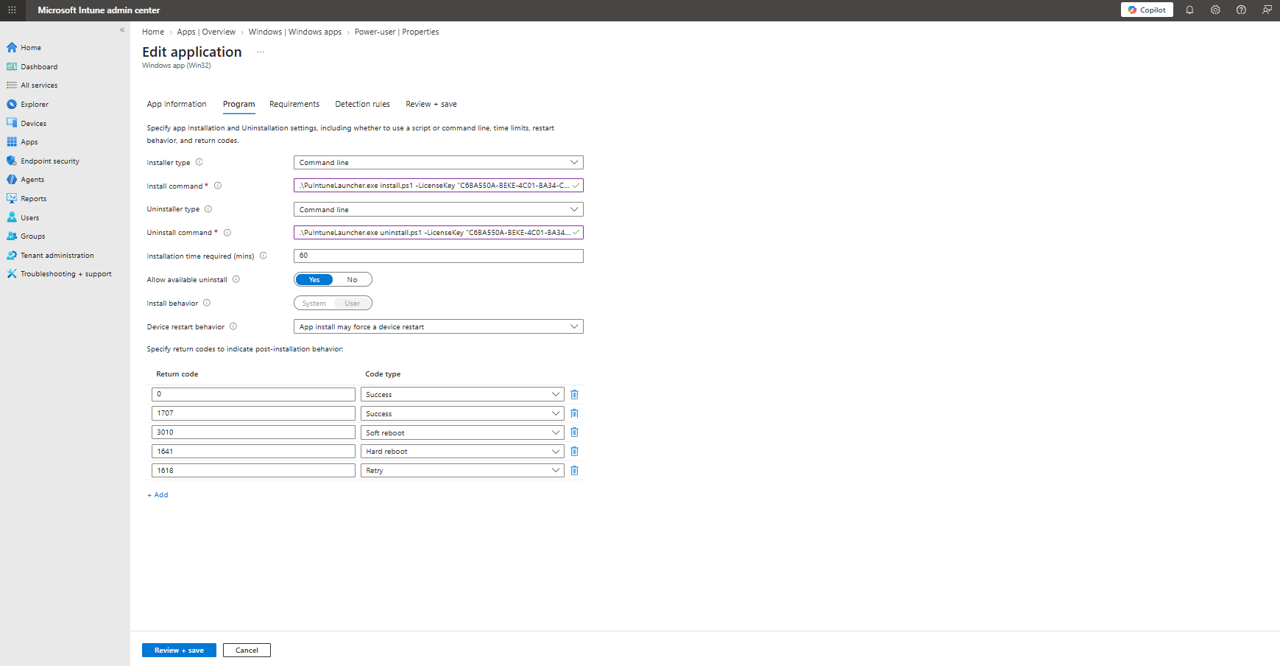Image resolution: width=1280 pixels, height=666 pixels.
Task: Click the Home breadcrumb link
Action: pyautogui.click(x=153, y=32)
